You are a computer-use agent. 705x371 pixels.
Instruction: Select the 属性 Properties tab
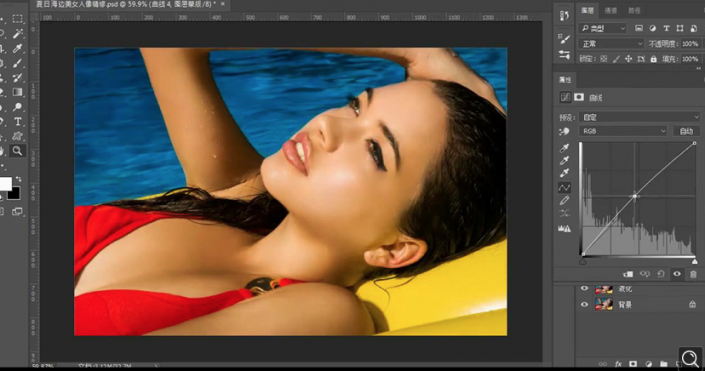point(565,80)
